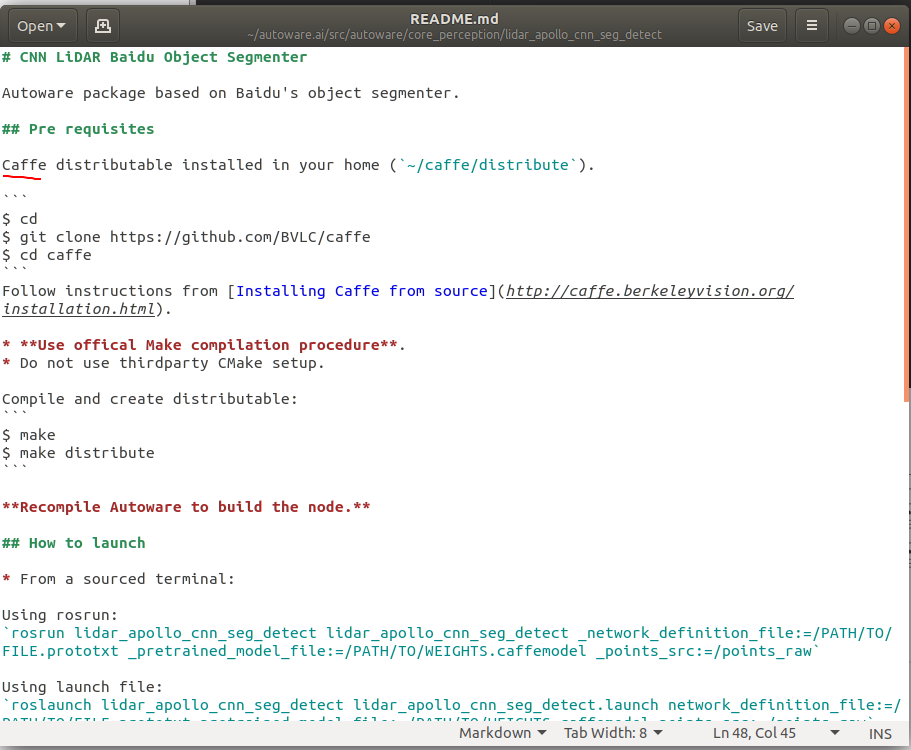Click the new document icon button
The image size is (911, 750).
point(103,26)
